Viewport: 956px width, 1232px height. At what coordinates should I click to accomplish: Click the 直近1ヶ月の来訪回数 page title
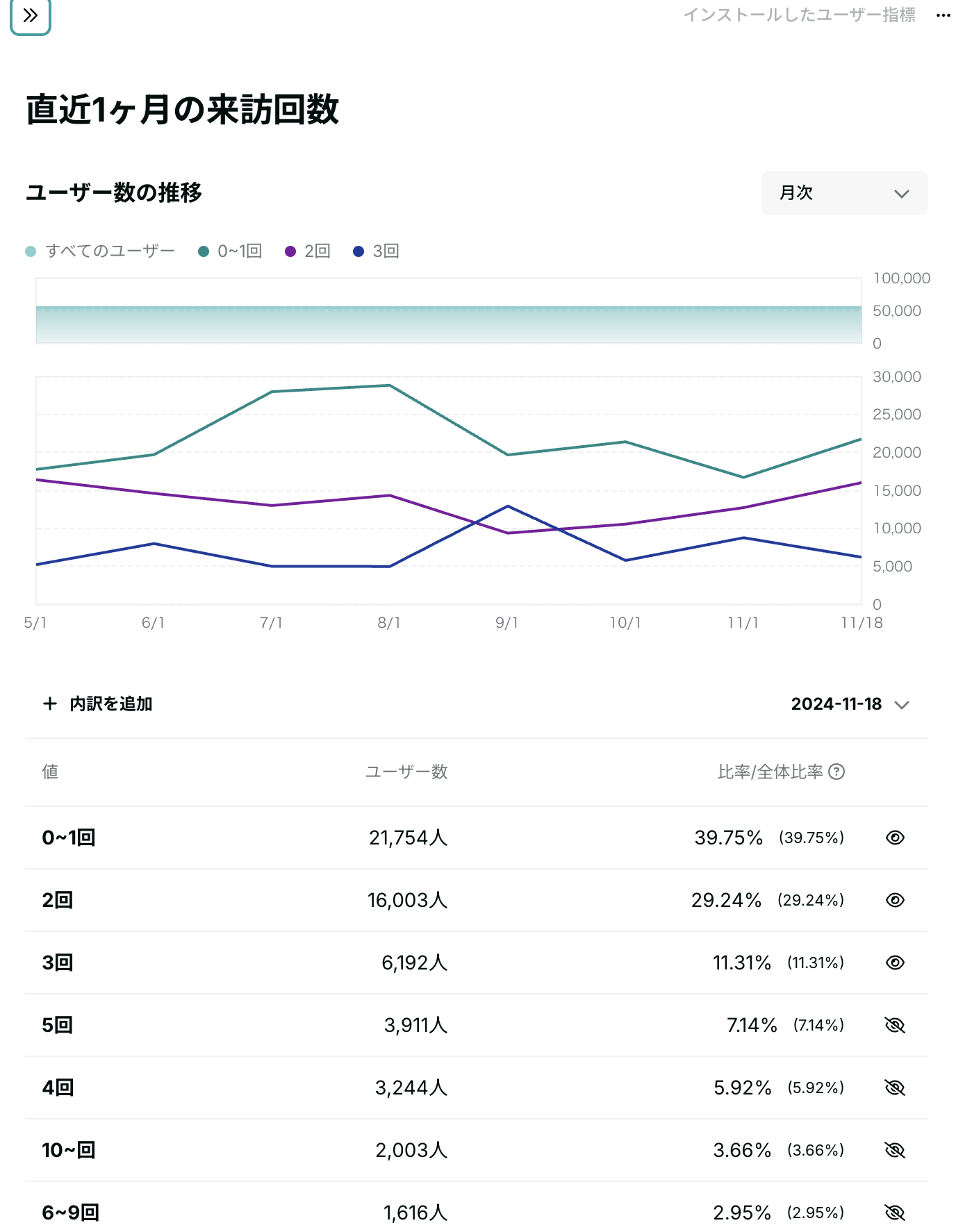183,110
